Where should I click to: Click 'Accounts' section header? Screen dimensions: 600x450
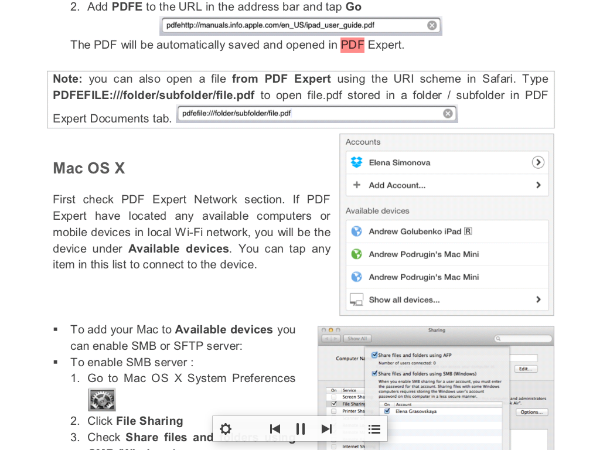coord(363,142)
